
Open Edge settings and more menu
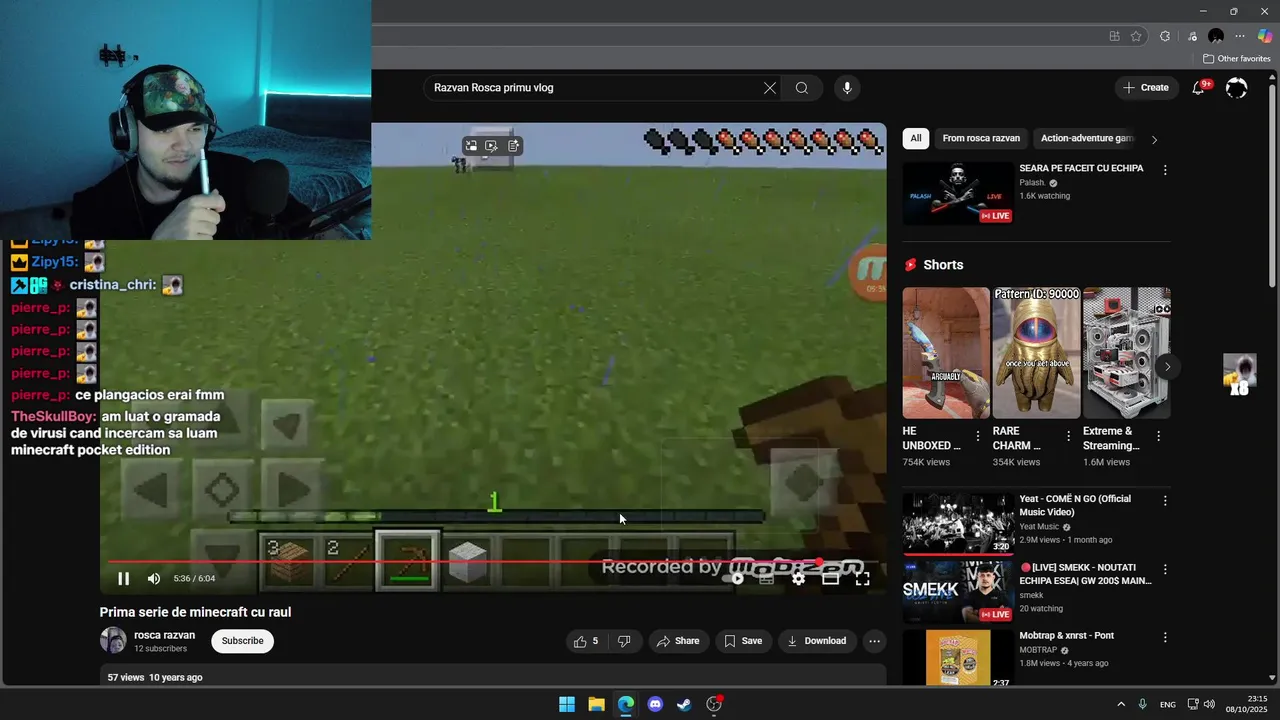[x=1240, y=36]
